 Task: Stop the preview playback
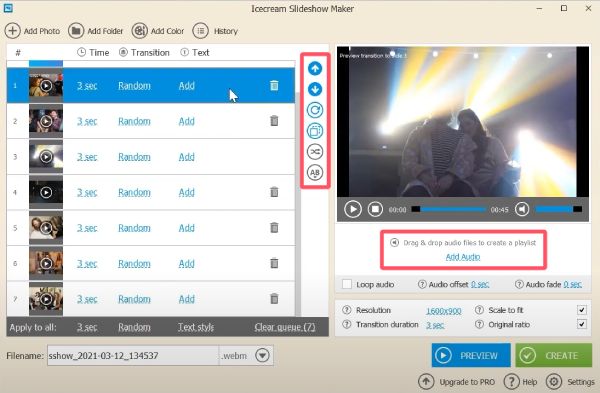[375, 209]
